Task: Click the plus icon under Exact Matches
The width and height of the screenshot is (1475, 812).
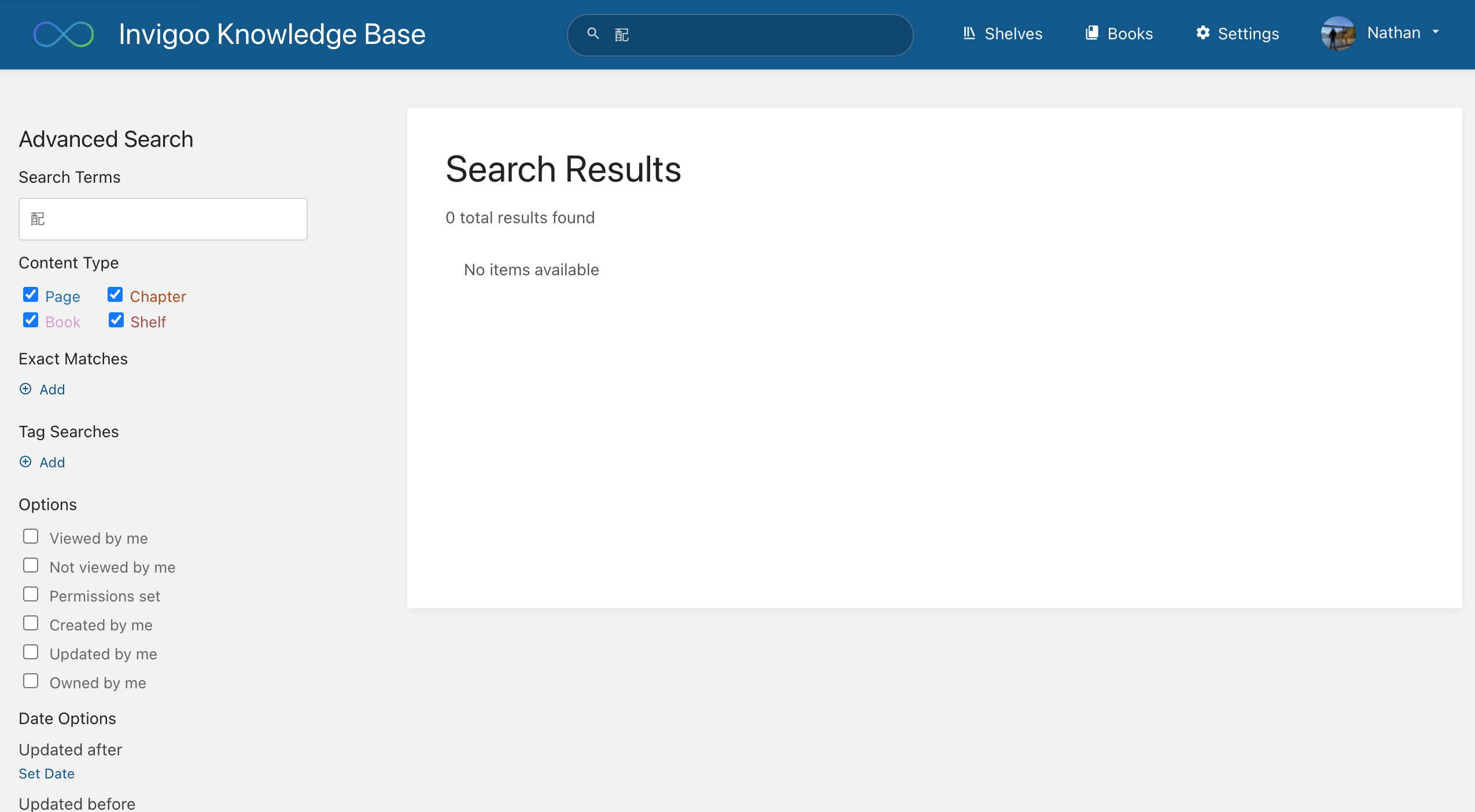Action: point(25,389)
